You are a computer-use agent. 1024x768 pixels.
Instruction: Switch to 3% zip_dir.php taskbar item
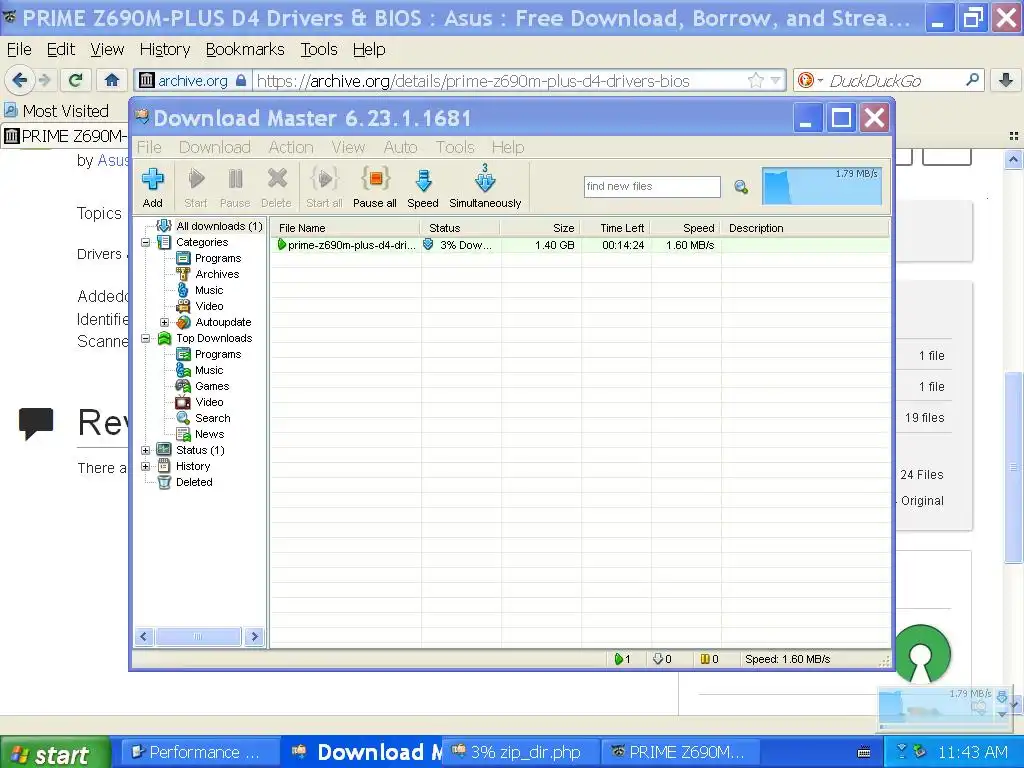(522, 752)
